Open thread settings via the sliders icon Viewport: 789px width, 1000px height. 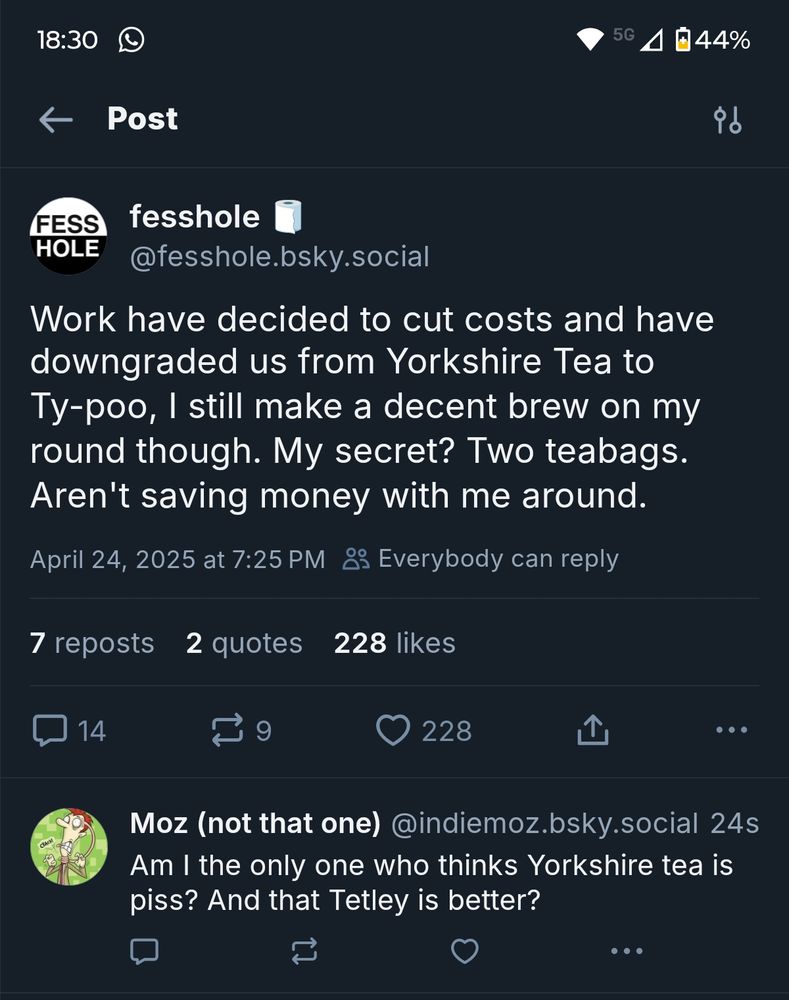point(729,119)
